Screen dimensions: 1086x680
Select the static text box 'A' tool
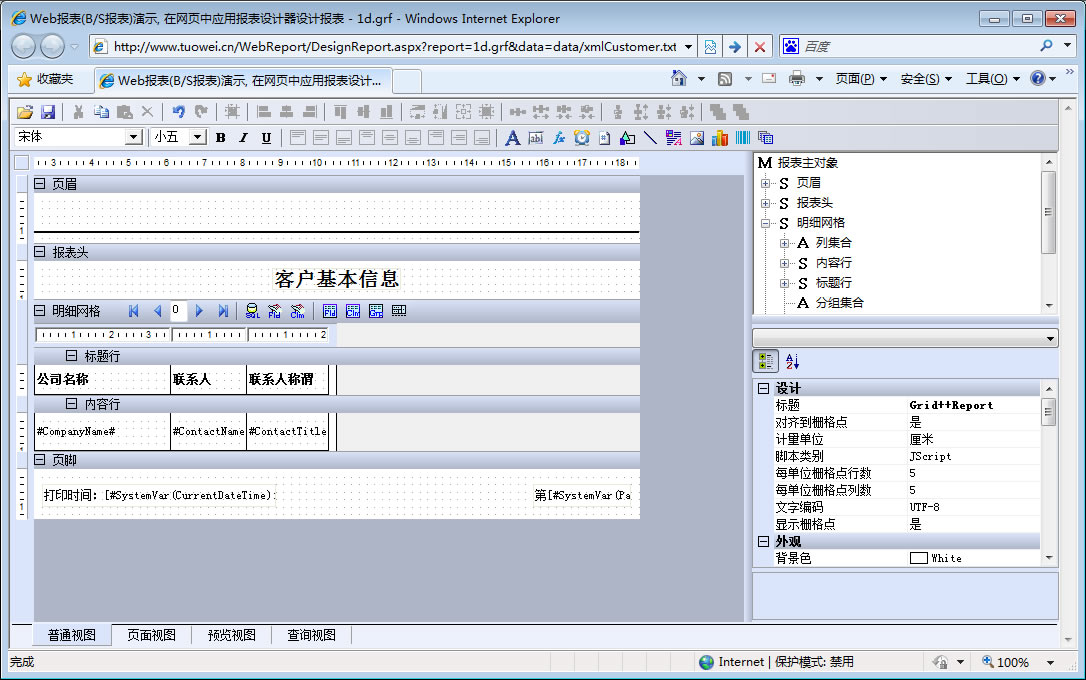513,138
